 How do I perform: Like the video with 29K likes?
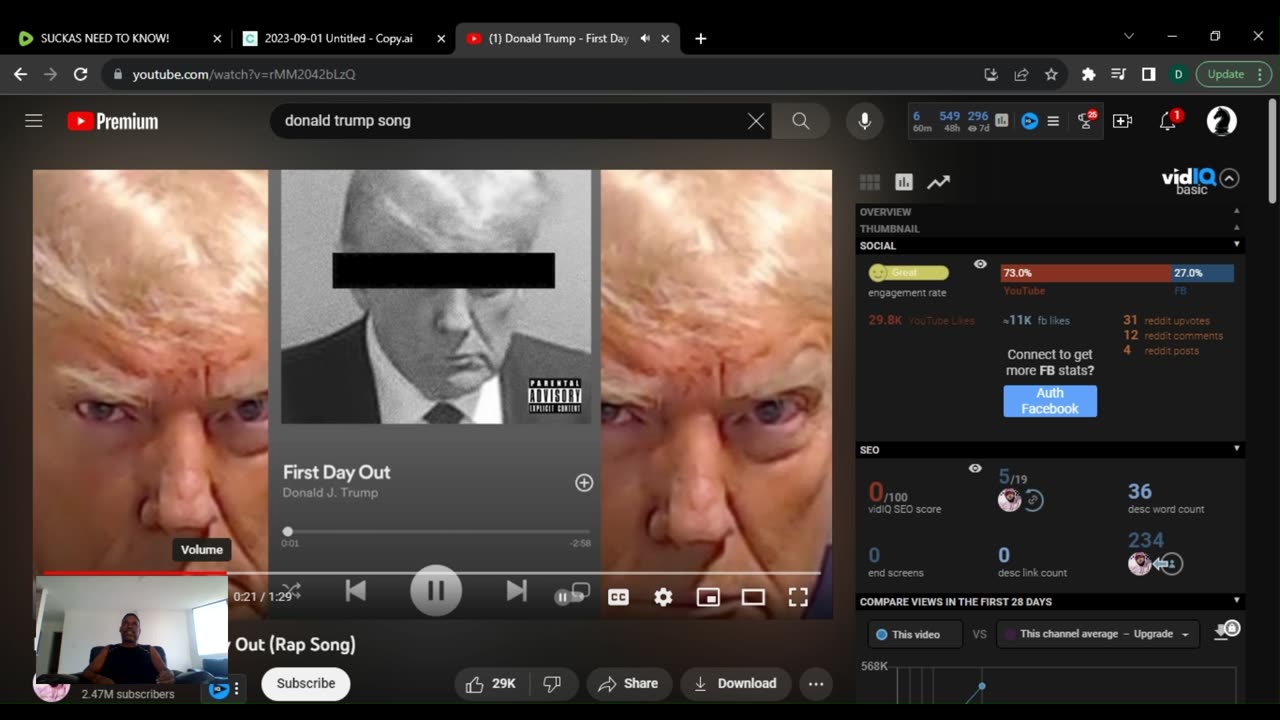(491, 684)
